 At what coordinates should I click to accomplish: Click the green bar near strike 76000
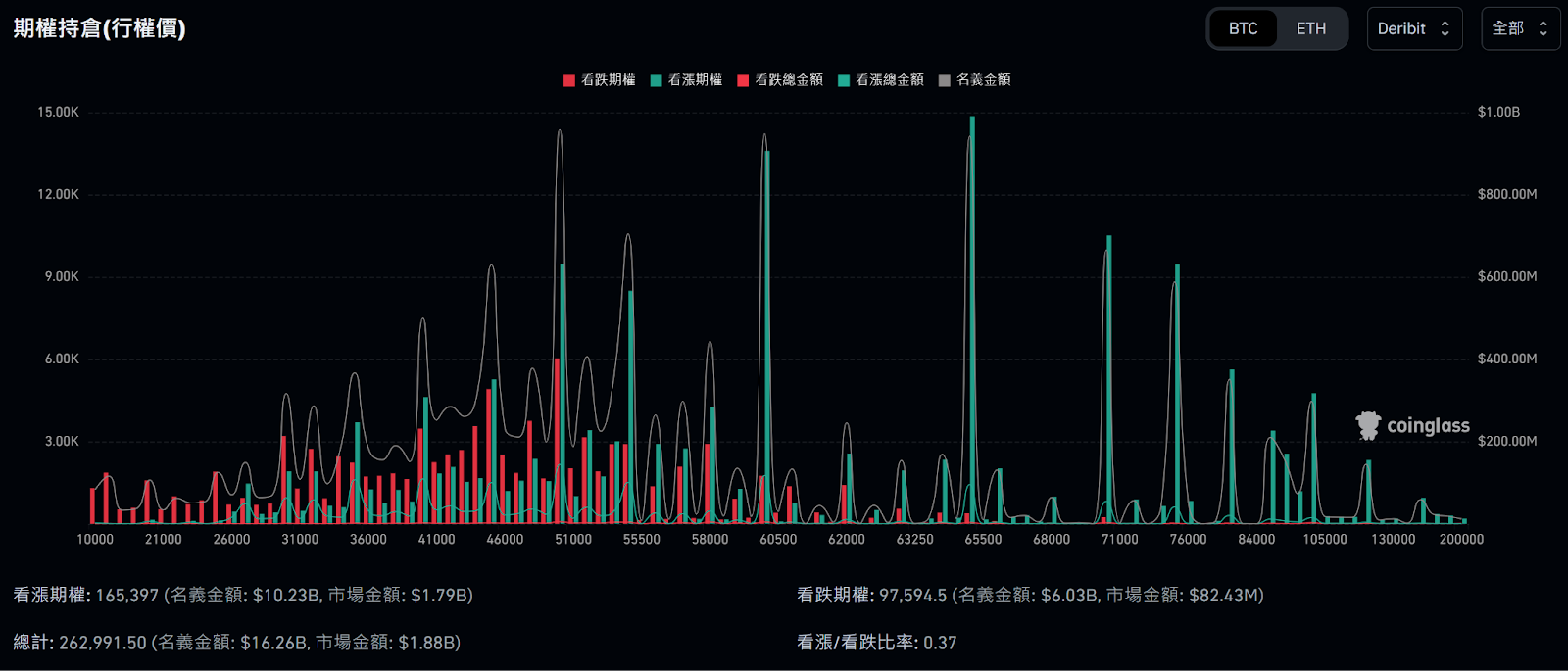click(x=1177, y=393)
